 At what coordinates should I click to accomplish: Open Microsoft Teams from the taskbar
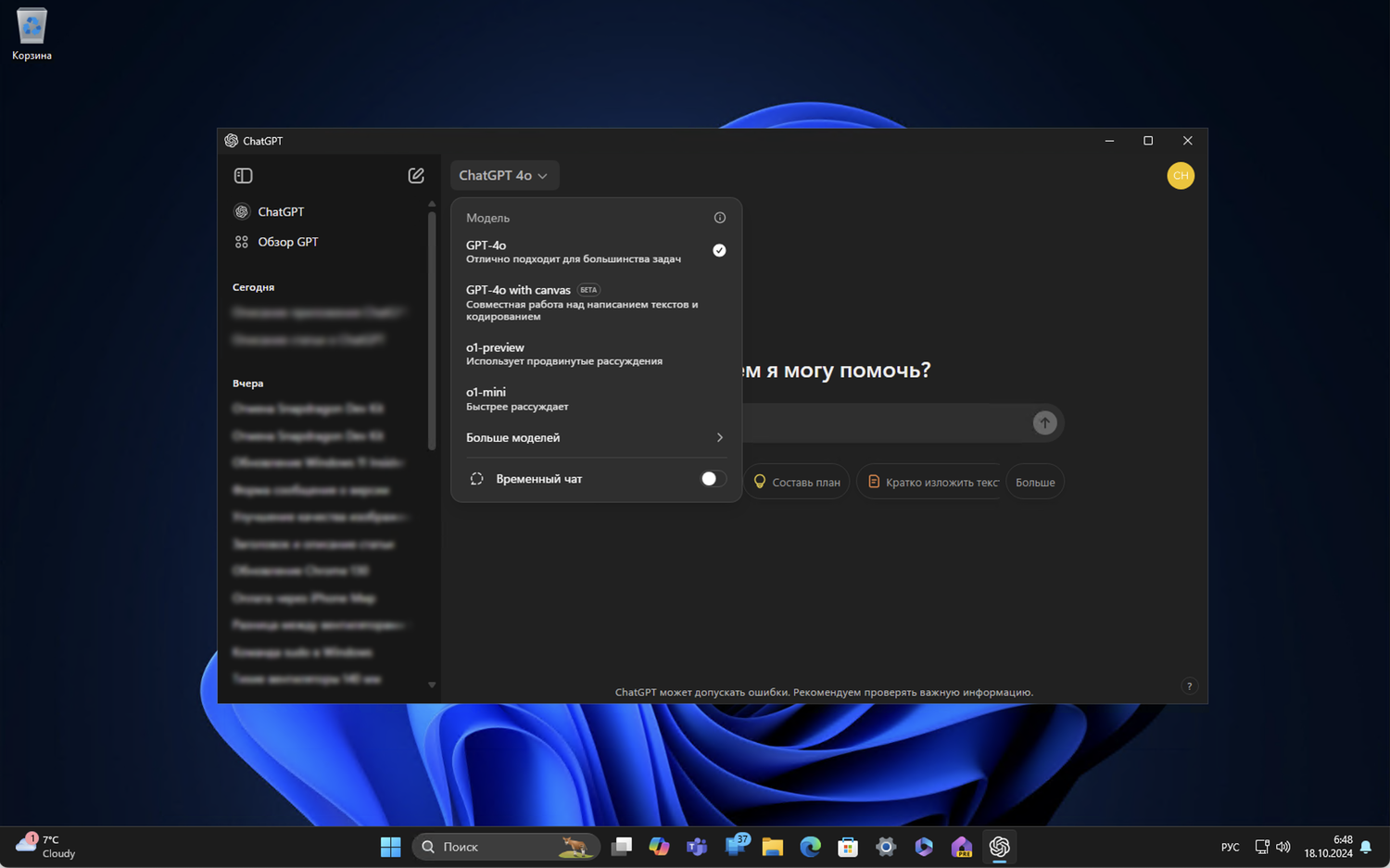[x=697, y=847]
